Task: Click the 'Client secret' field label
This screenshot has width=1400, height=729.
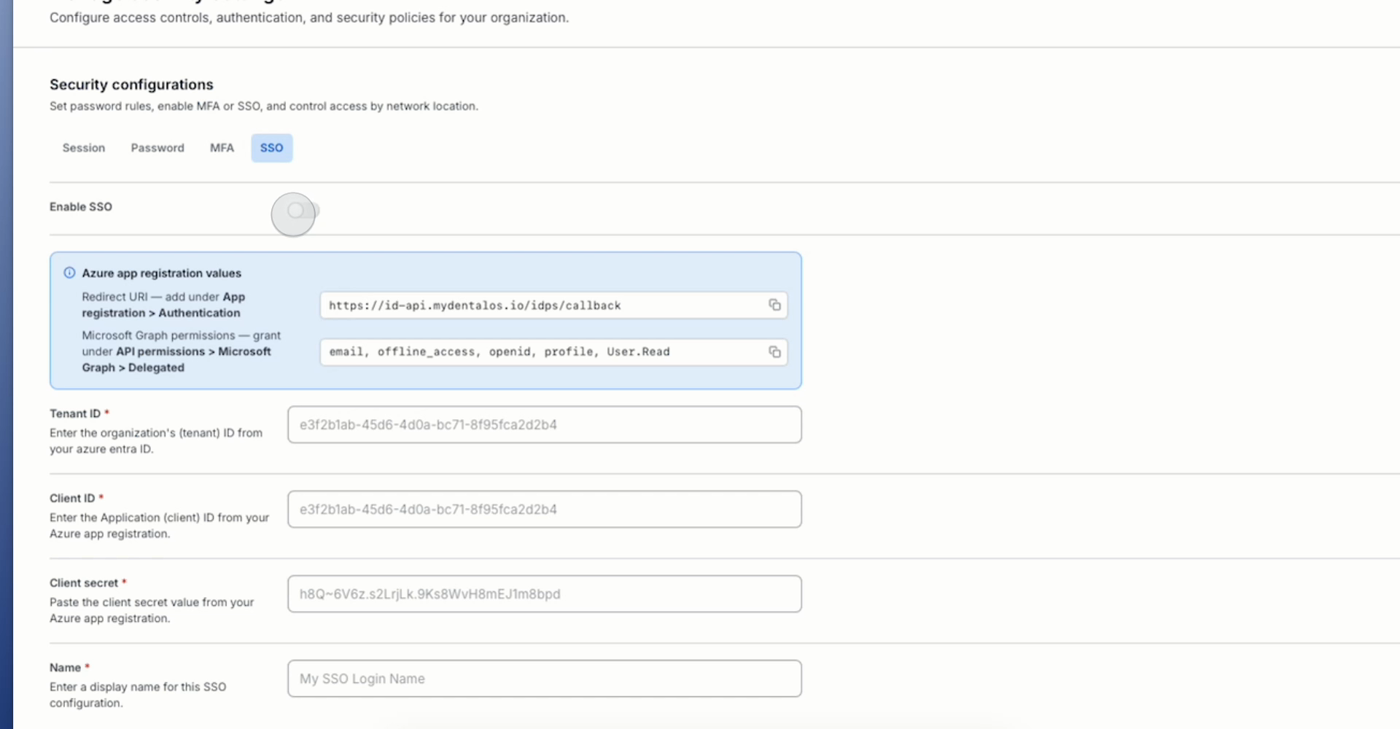Action: tap(84, 583)
